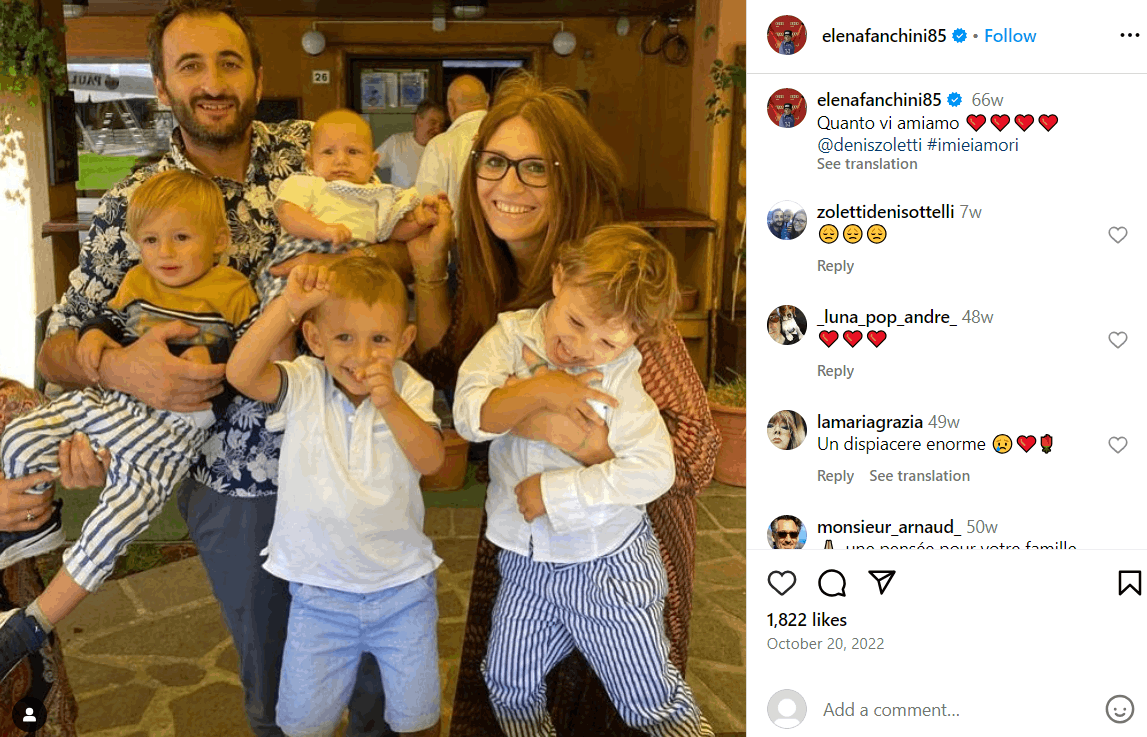
Task: Open the emoji picker smiley icon
Action: point(1119,708)
